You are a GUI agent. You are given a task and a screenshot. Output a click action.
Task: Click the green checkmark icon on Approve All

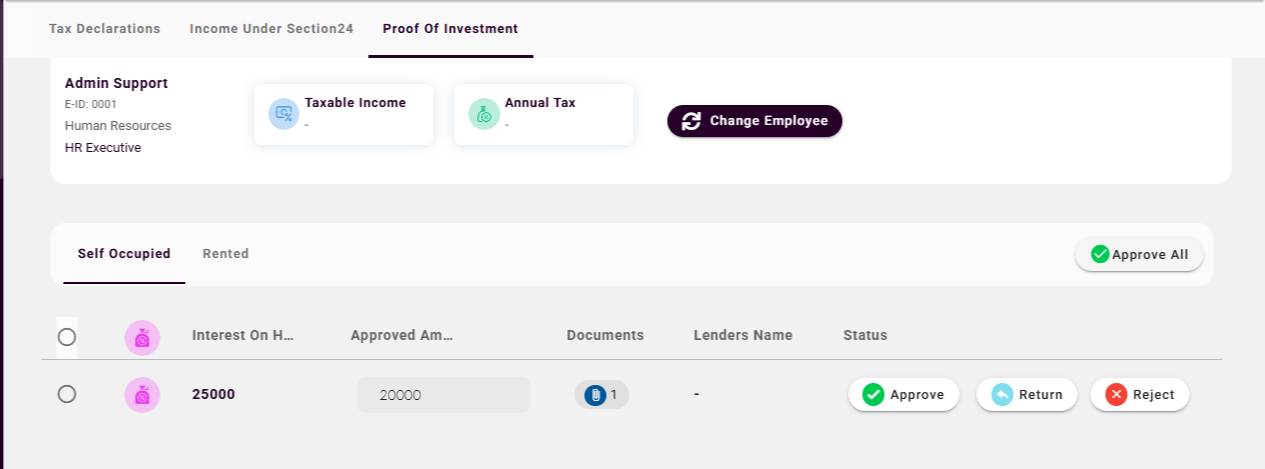[x=1100, y=254]
